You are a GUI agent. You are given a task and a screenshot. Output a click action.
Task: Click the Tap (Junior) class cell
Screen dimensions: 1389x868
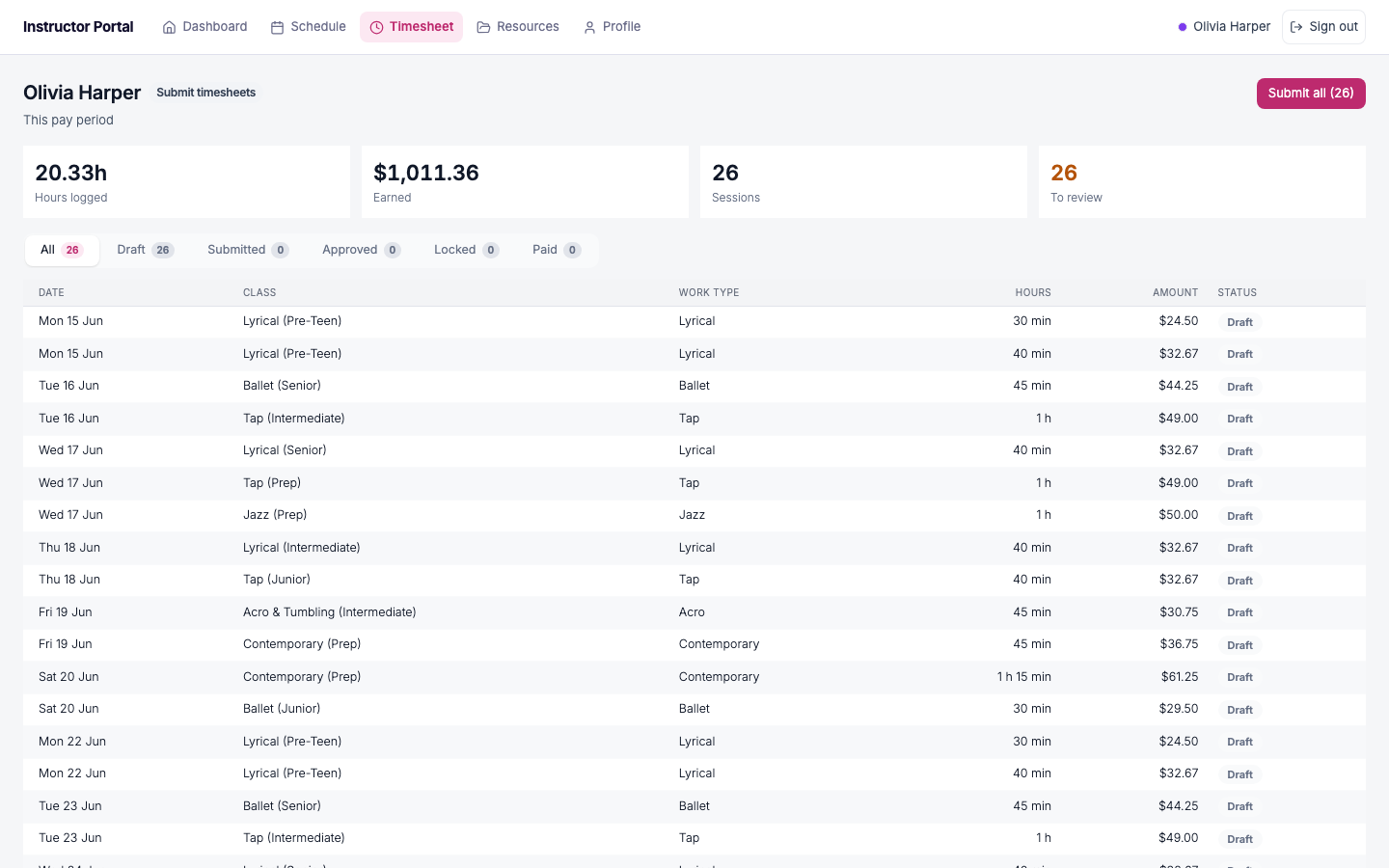coord(277,580)
